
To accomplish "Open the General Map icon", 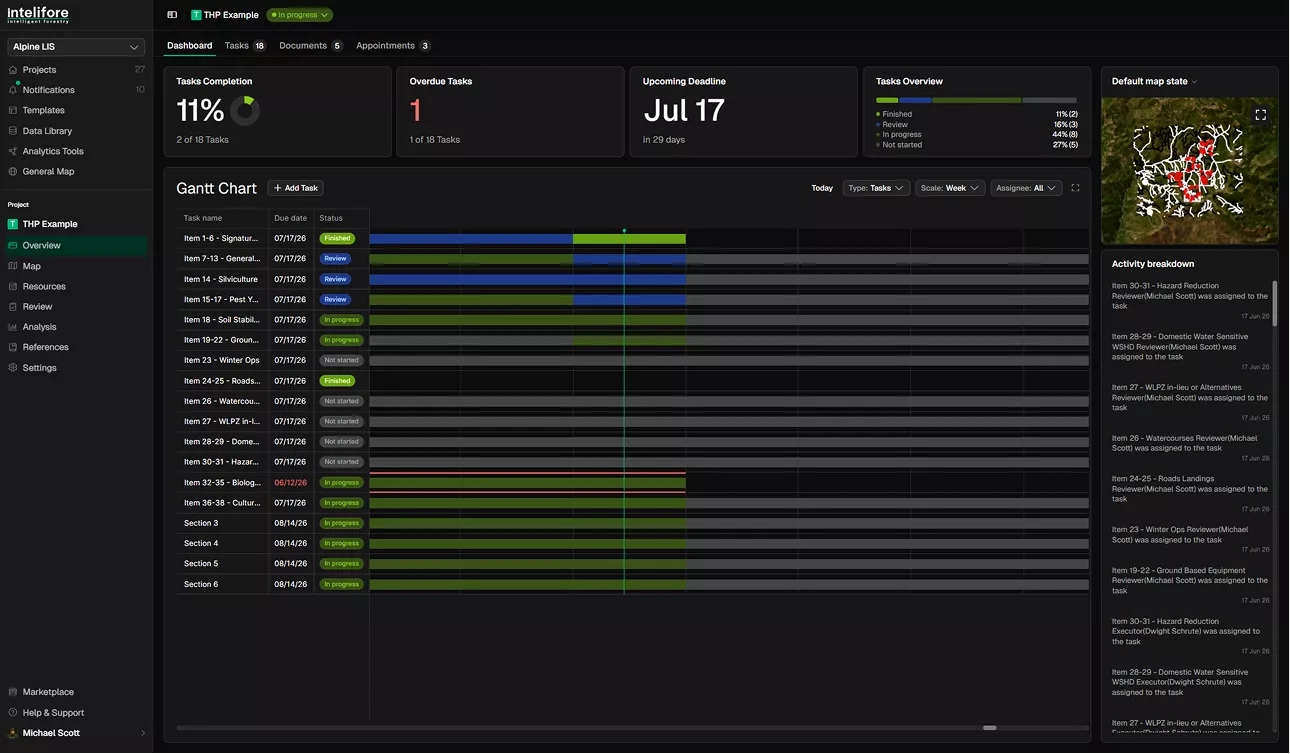I will pos(13,171).
